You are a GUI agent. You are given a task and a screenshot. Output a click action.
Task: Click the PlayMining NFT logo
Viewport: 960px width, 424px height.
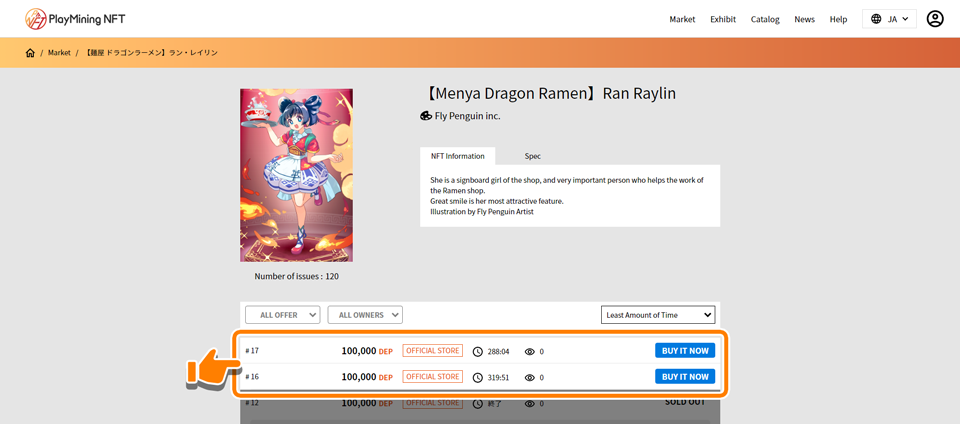pos(75,19)
